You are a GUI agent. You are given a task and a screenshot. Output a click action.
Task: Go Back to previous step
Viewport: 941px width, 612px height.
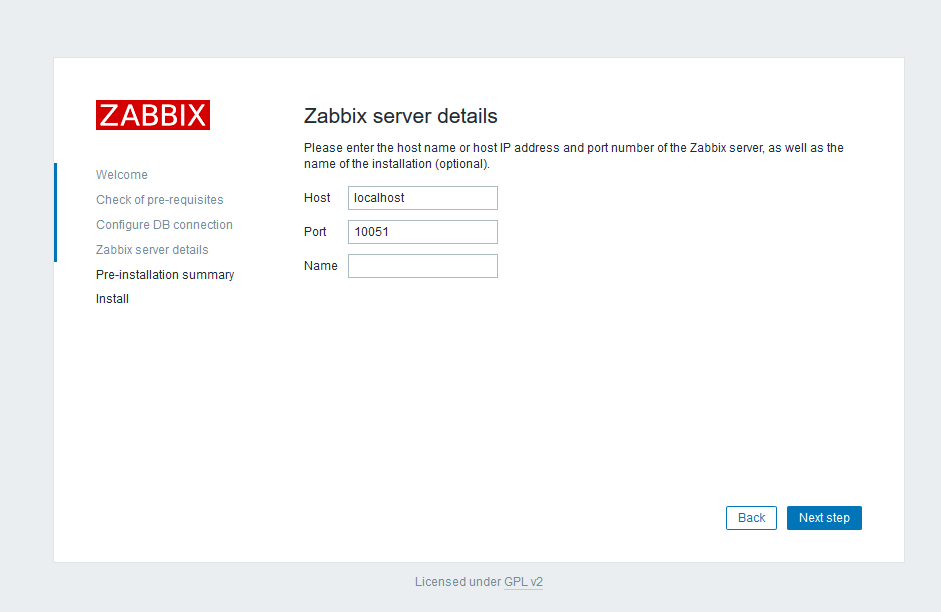[x=751, y=518]
